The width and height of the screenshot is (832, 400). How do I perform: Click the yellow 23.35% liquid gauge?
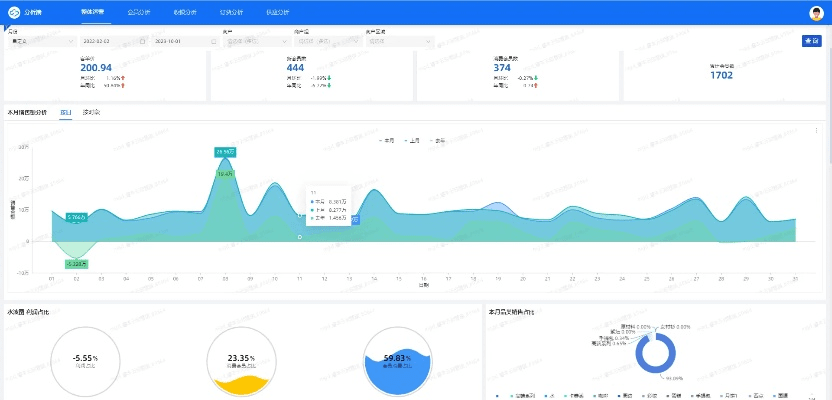click(x=241, y=360)
